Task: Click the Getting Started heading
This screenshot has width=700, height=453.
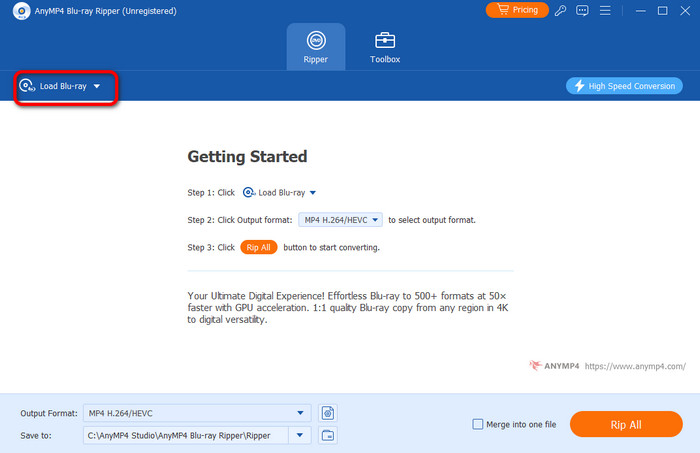Action: [247, 157]
